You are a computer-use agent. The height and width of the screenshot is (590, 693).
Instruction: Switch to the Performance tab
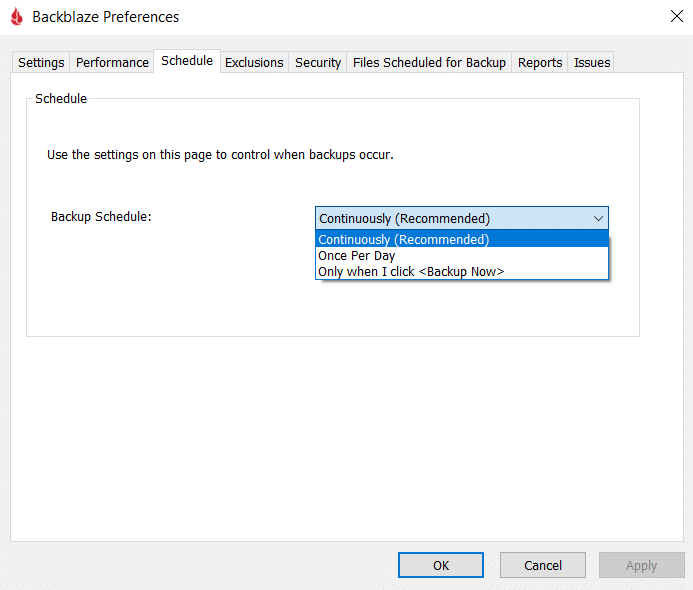[112, 62]
